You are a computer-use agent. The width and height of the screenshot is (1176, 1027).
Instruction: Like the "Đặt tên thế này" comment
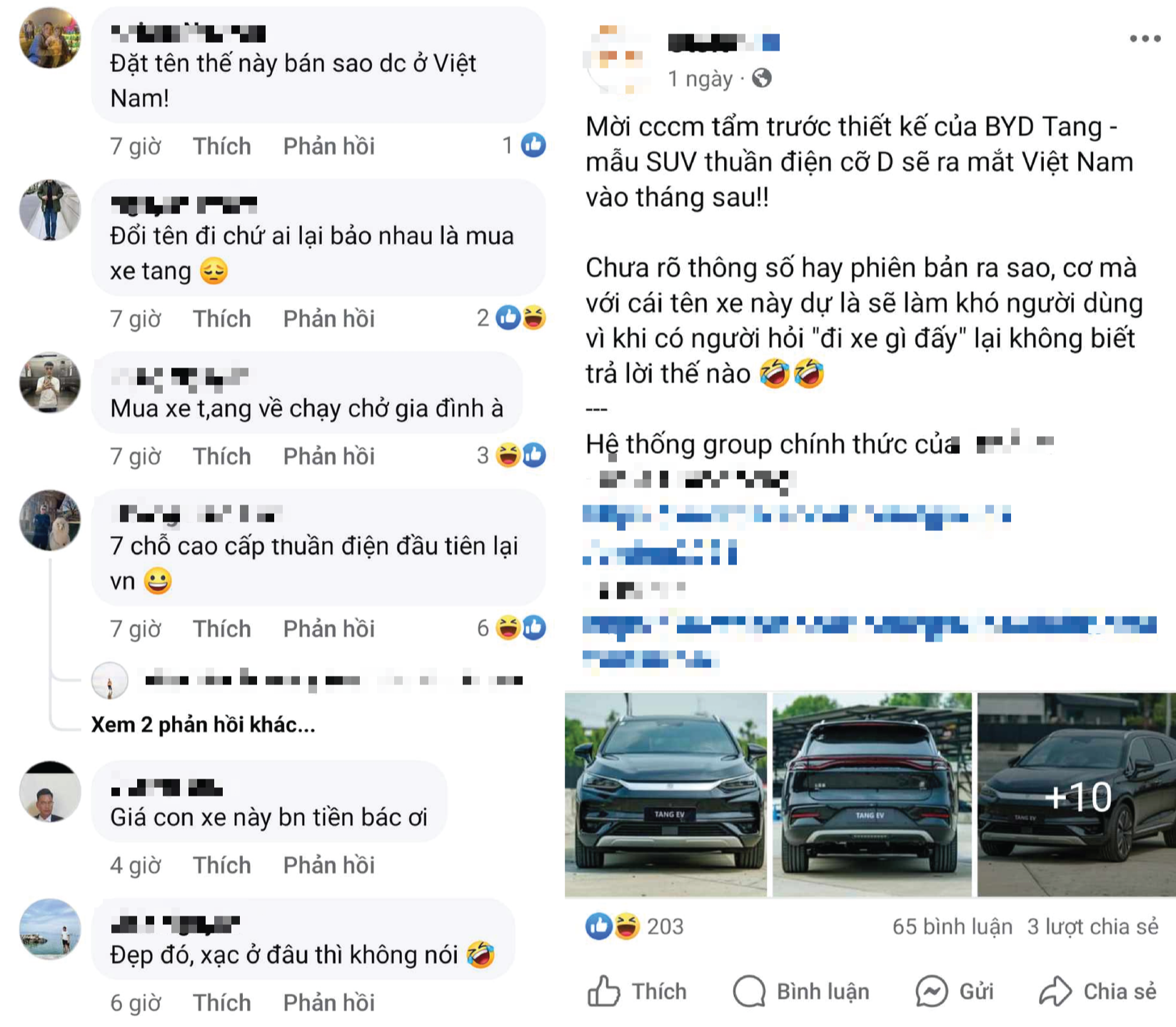click(x=222, y=146)
